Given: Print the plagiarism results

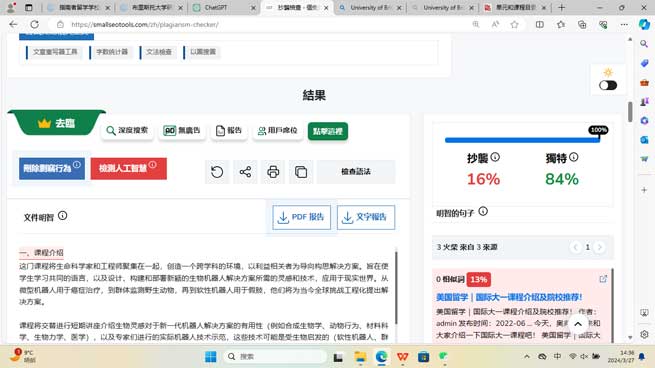Looking at the screenshot, I should click(273, 172).
